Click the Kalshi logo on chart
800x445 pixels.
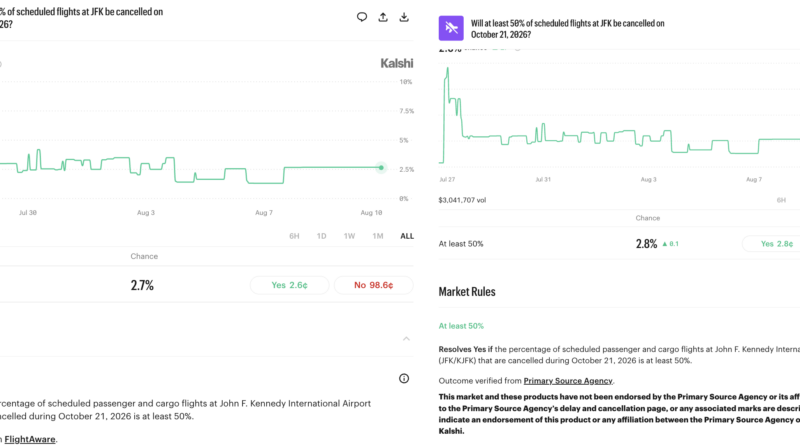pos(396,63)
